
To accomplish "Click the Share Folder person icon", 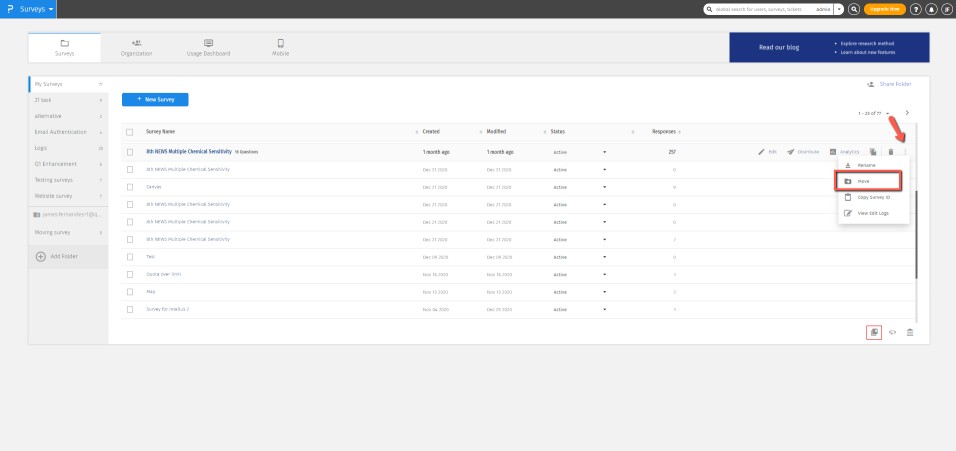I will pos(871,84).
